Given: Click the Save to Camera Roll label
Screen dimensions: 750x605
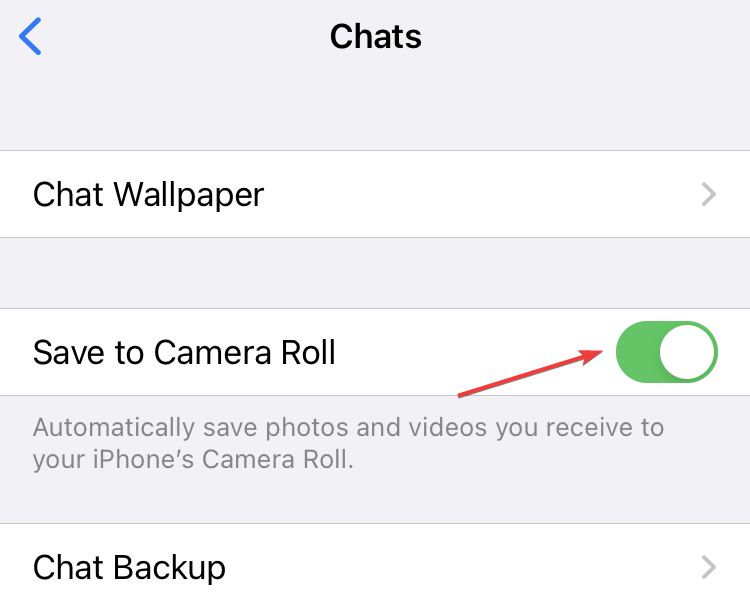Looking at the screenshot, I should (184, 353).
